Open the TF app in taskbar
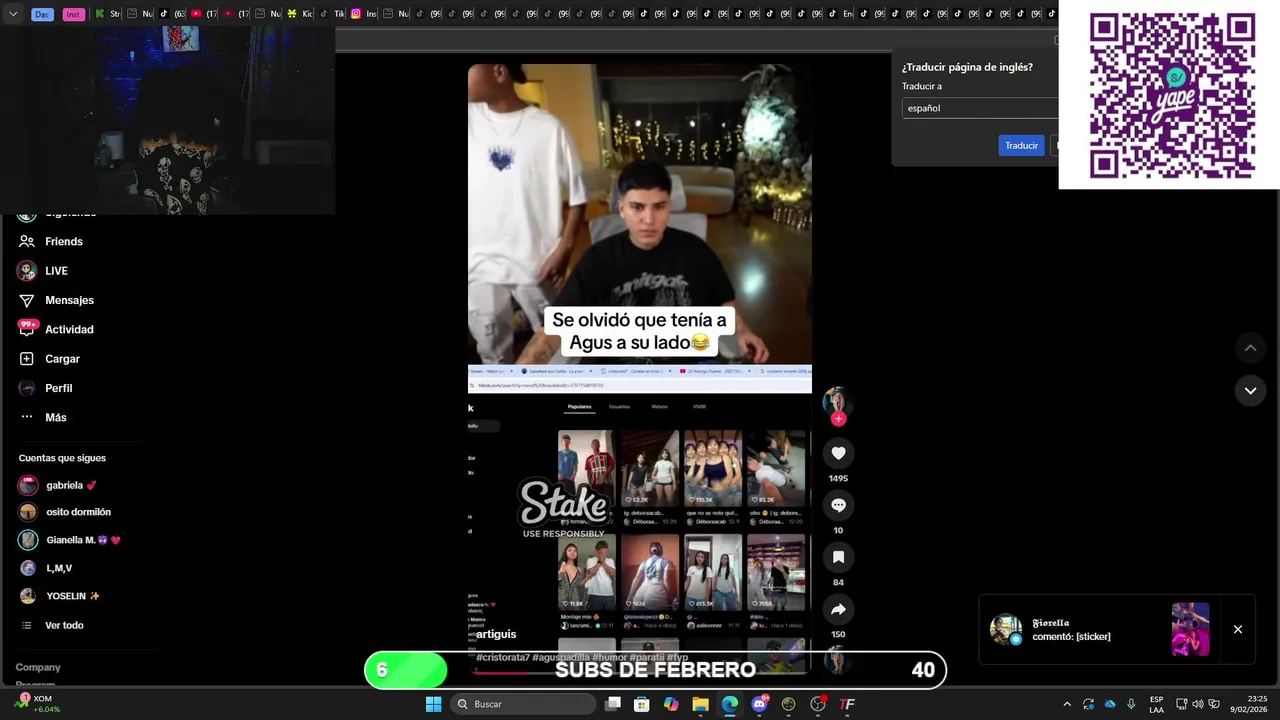This screenshot has width=1280, height=720. coord(847,704)
